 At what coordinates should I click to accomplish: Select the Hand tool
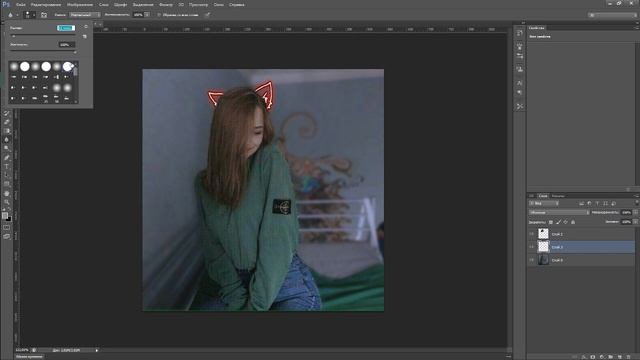(x=7, y=193)
